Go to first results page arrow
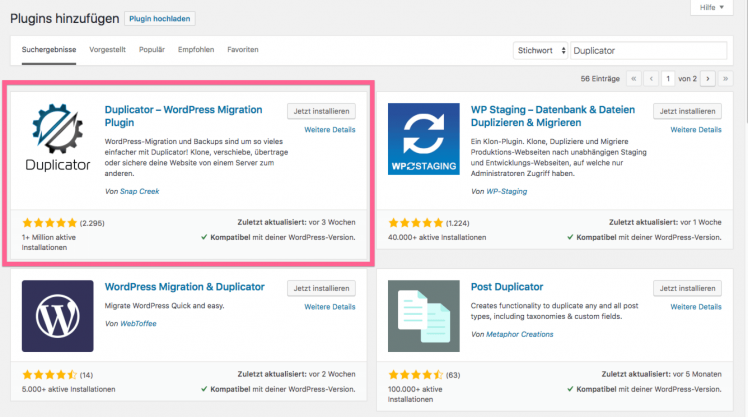Viewport: 748px width, 417px height. [x=634, y=79]
